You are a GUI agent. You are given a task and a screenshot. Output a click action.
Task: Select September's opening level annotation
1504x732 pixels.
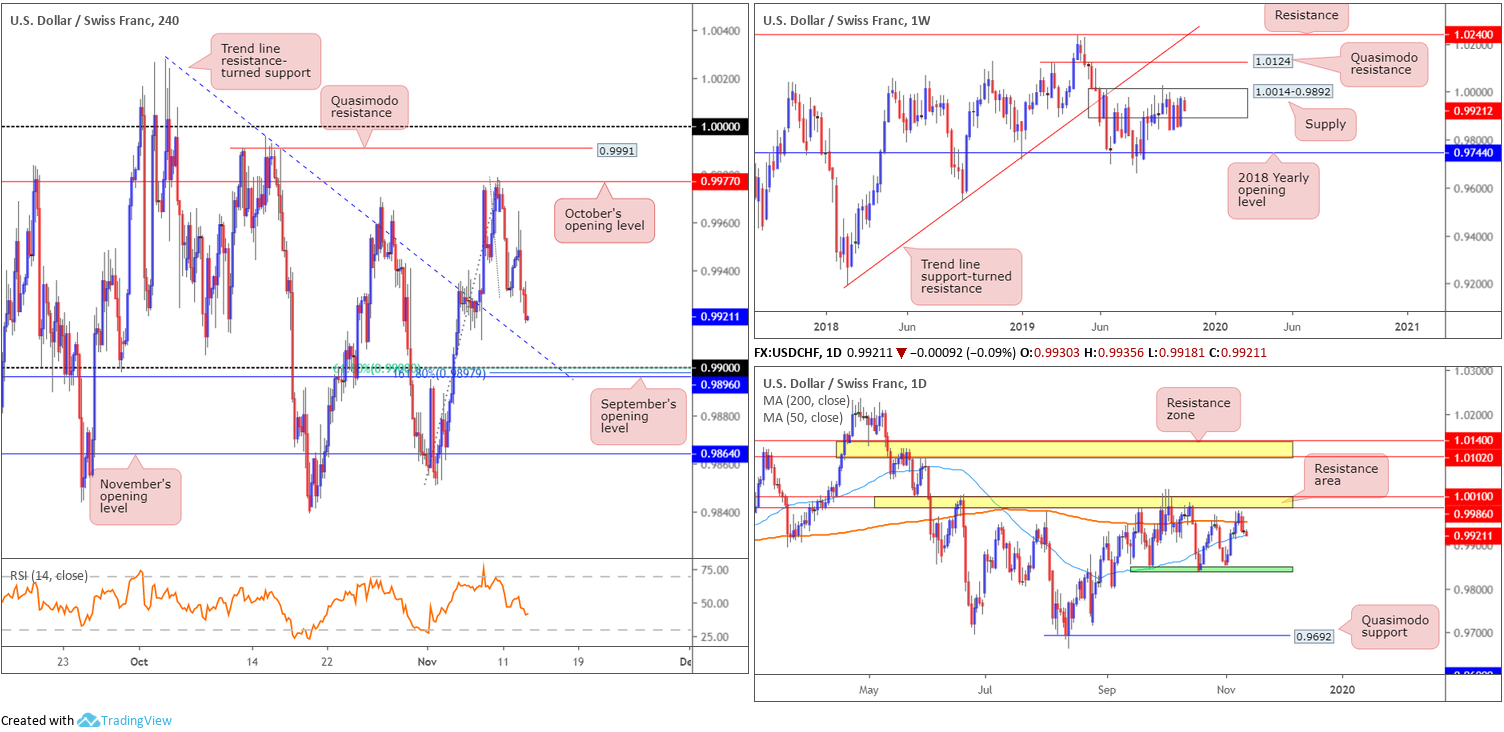(640, 415)
